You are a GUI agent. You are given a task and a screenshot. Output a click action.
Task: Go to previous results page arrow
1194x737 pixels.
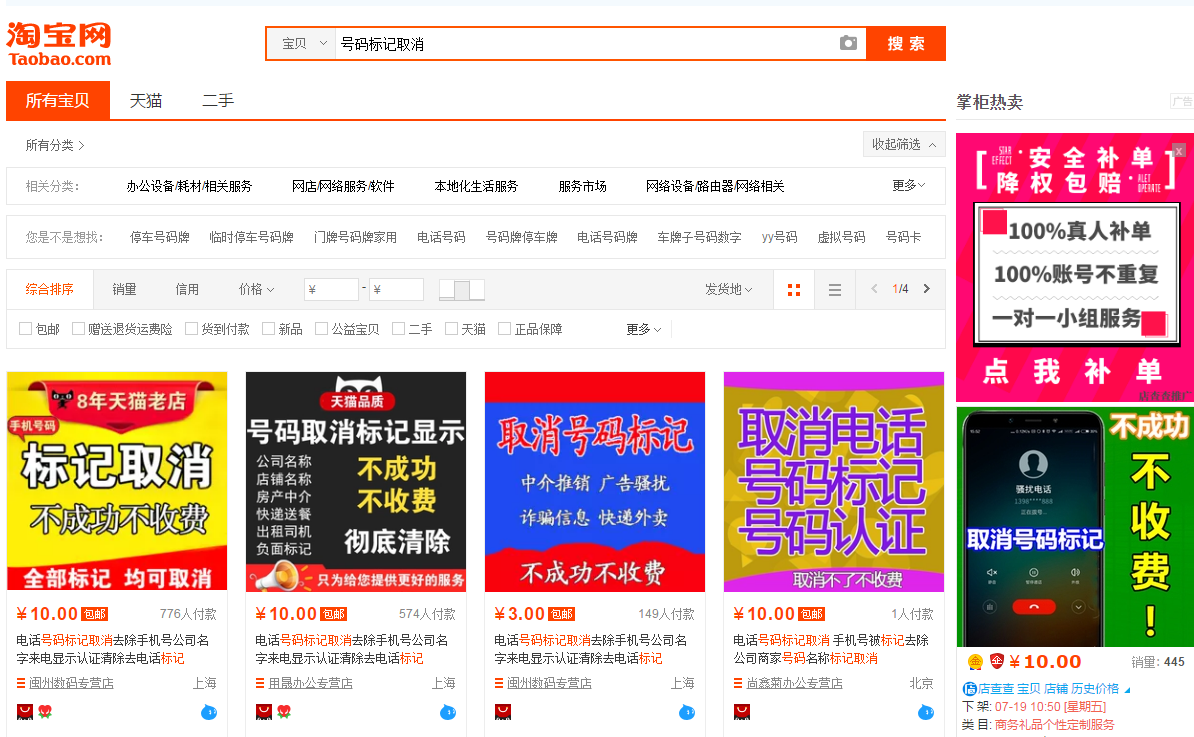[874, 289]
